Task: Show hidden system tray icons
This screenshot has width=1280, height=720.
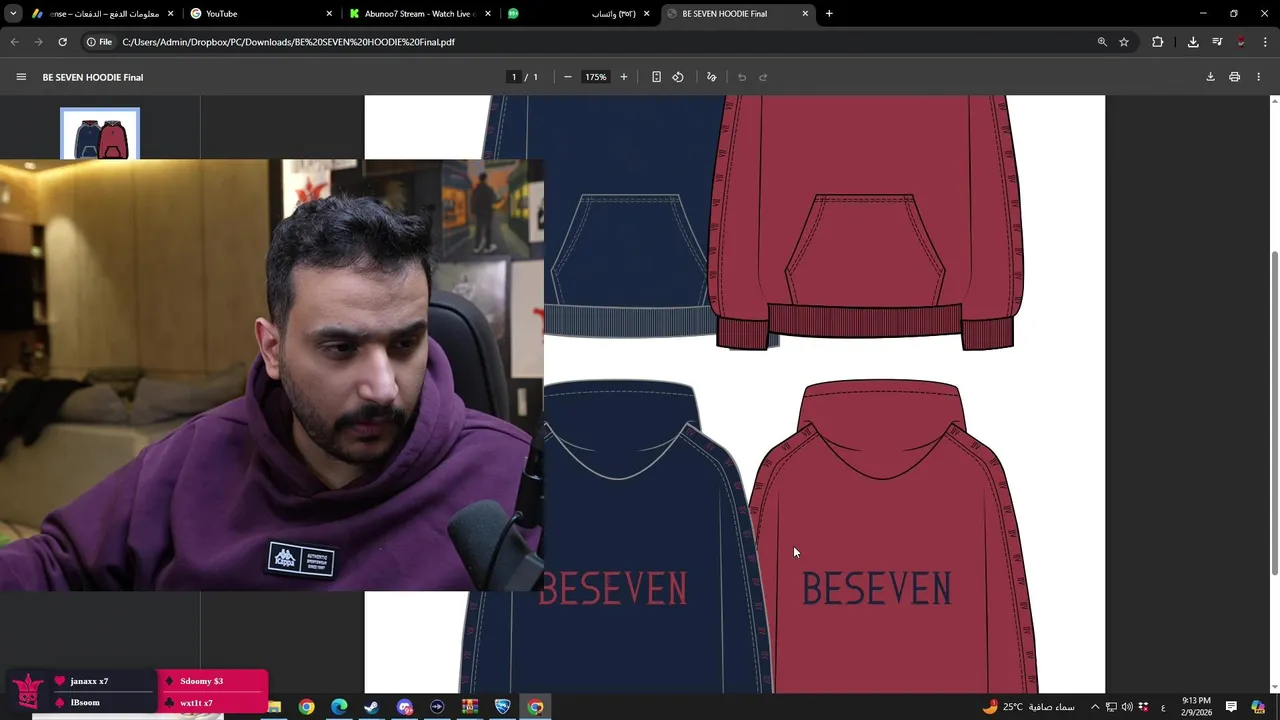Action: tap(1095, 707)
